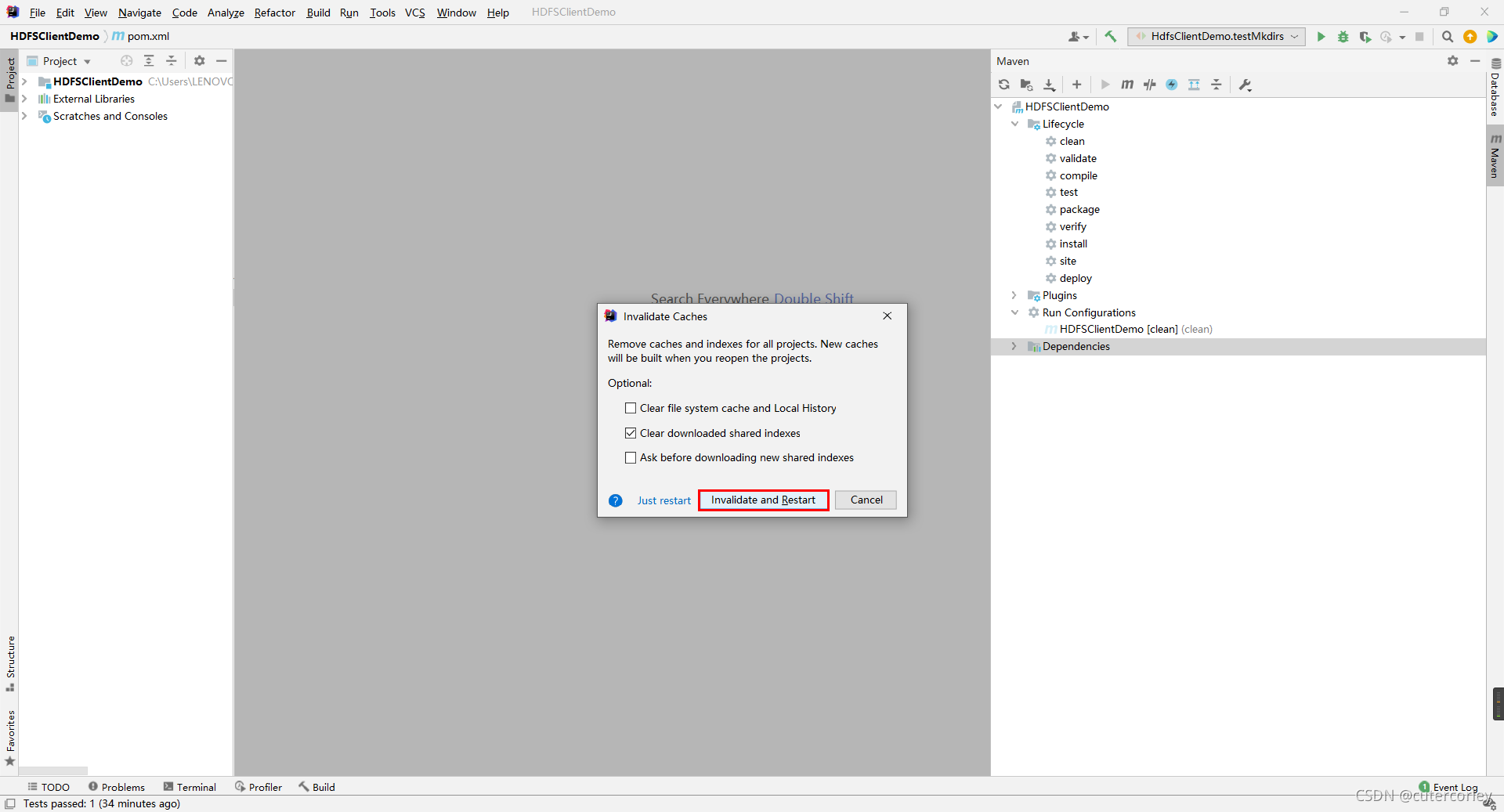Screen dimensions: 1504x812
Task: Select Maven lifecycle goal 'package'
Action: (1079, 209)
